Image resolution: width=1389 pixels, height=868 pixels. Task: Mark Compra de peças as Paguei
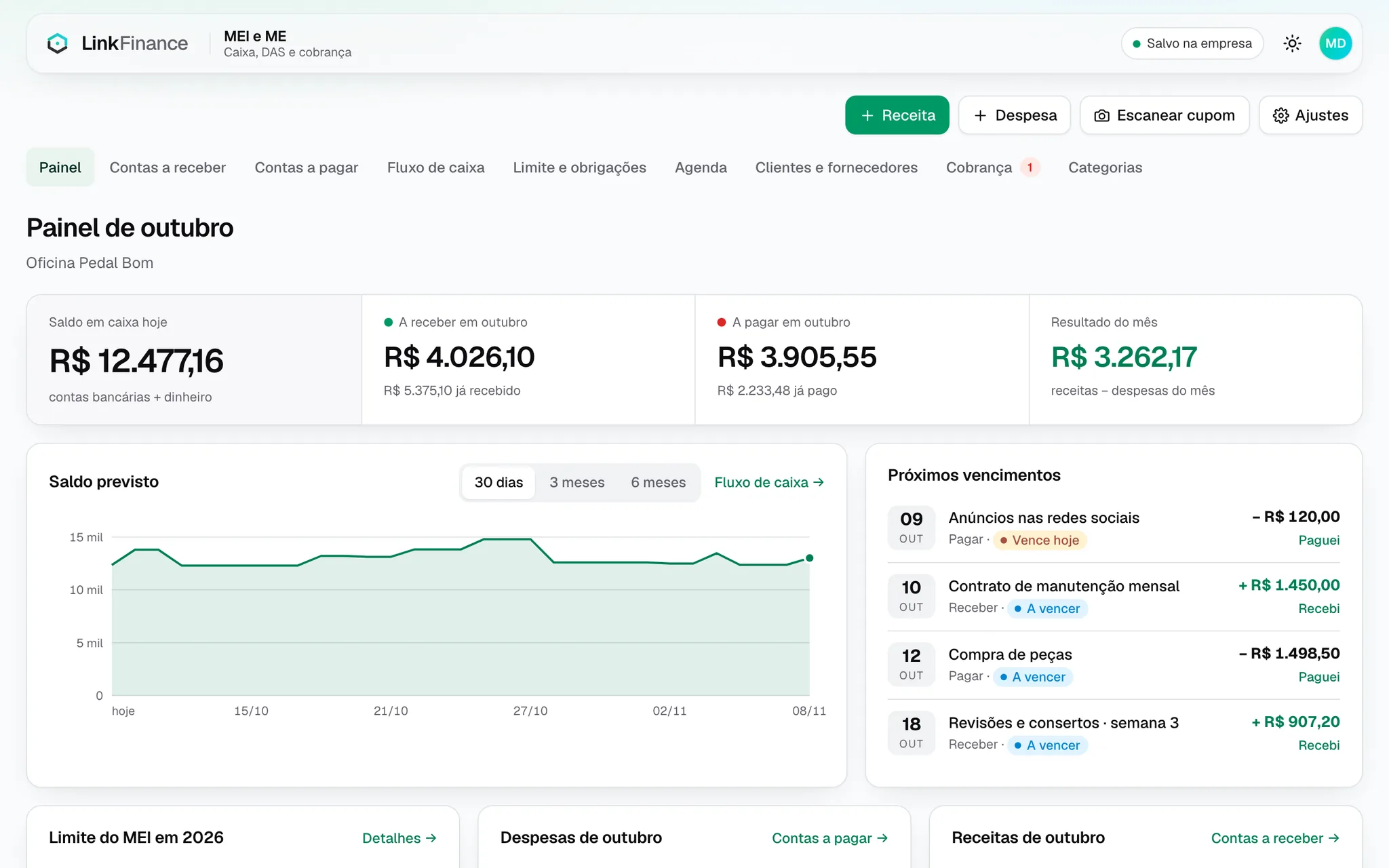pos(1319,677)
